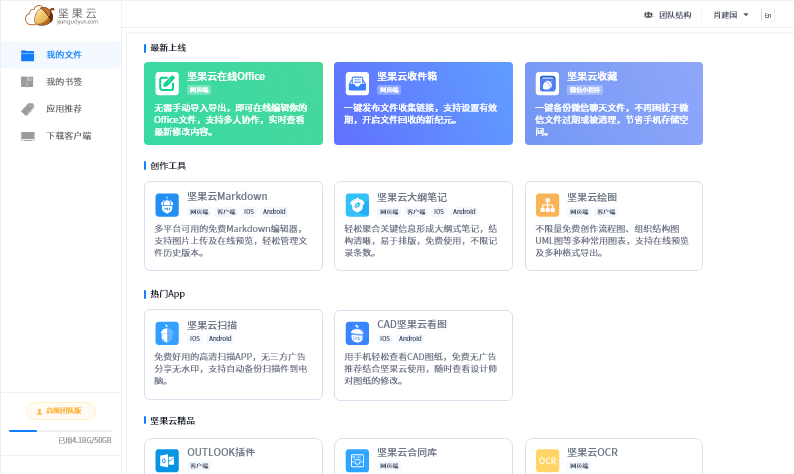The width and height of the screenshot is (794, 474).
Task: Click 坚果云合同库 title text
Action: (x=407, y=452)
